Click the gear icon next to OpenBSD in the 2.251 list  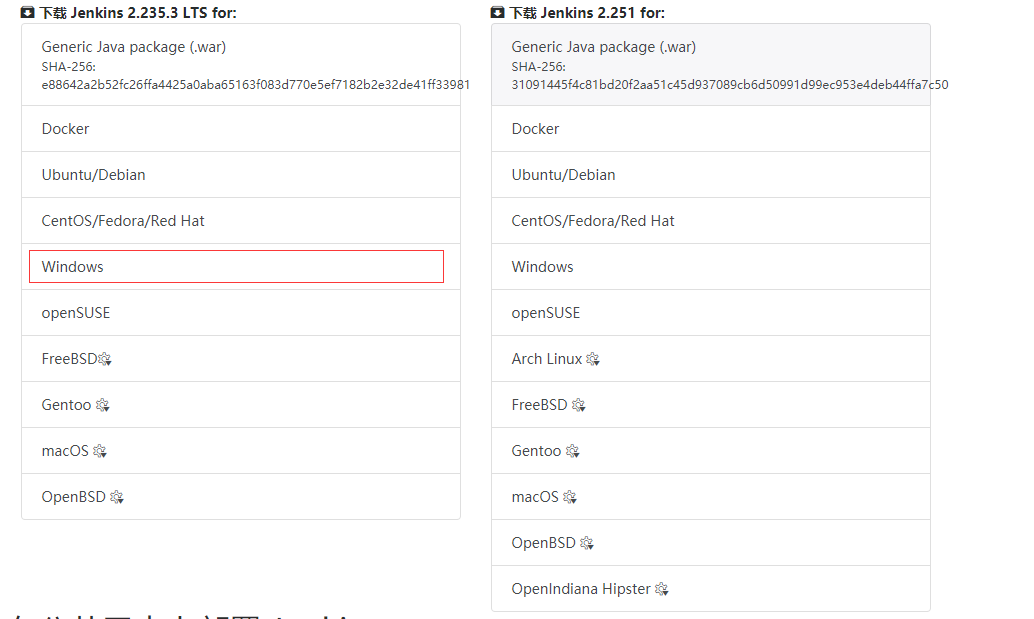click(x=587, y=543)
